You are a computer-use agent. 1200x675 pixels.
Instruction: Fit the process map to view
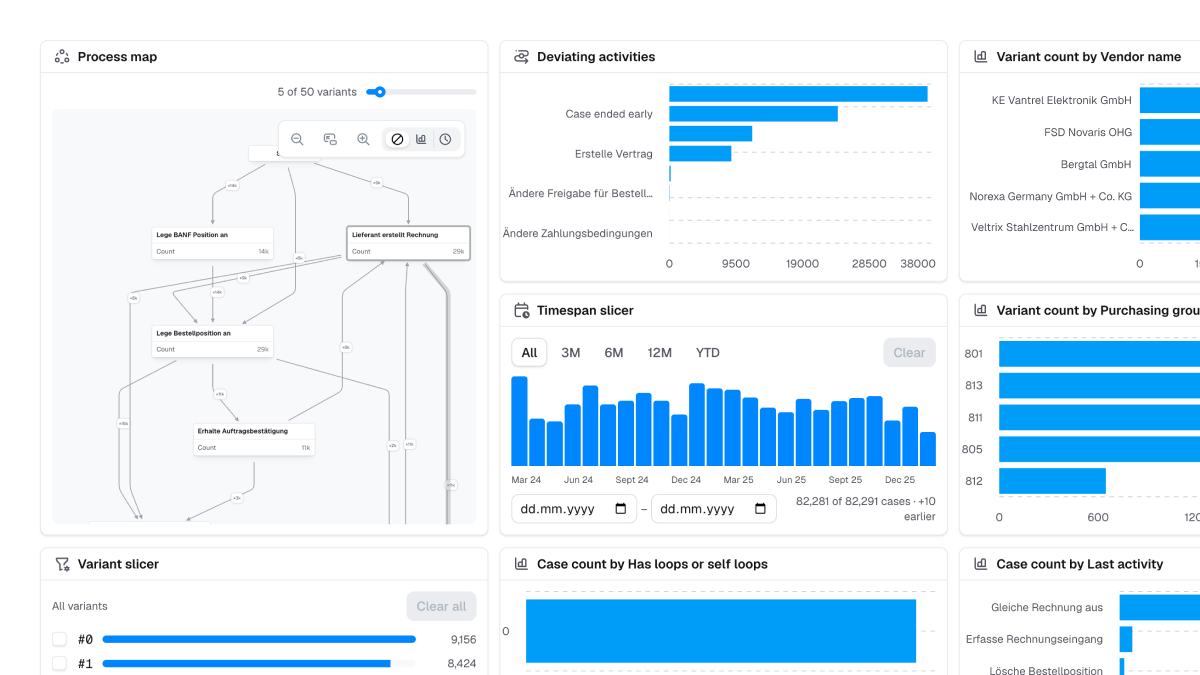330,139
